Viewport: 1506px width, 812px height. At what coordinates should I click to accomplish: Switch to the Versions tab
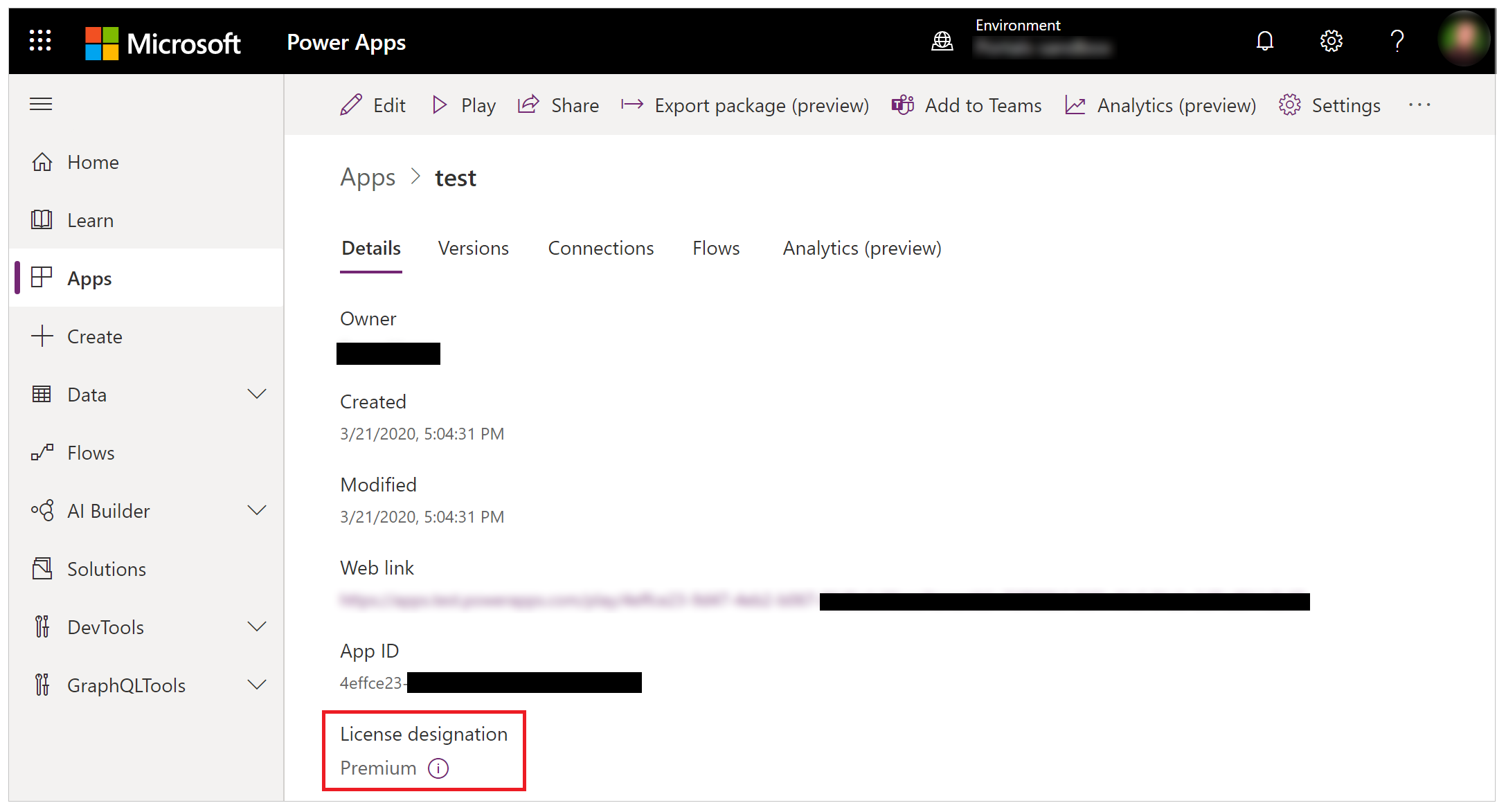click(x=473, y=248)
